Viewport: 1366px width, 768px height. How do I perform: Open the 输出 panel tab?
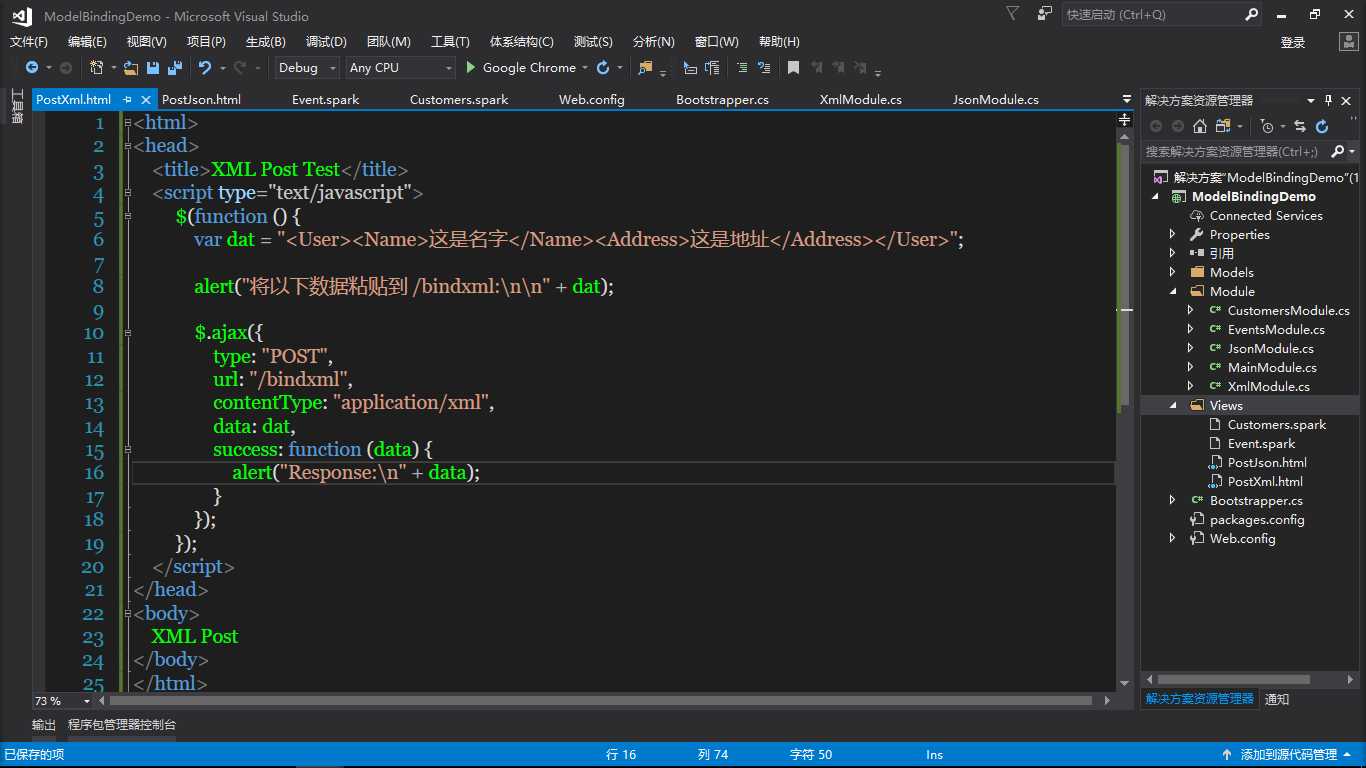44,725
